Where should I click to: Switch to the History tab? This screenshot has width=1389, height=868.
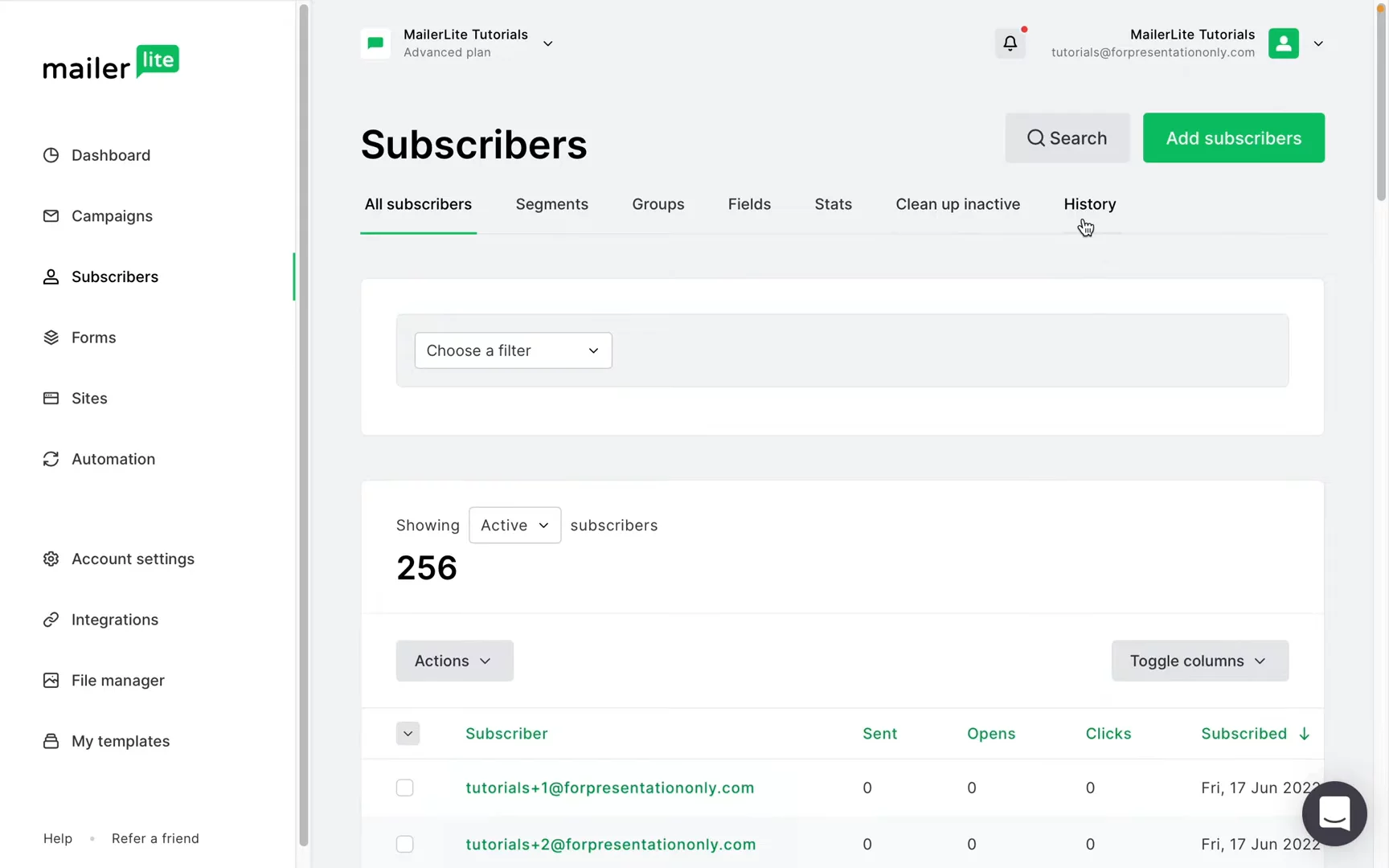point(1089,204)
